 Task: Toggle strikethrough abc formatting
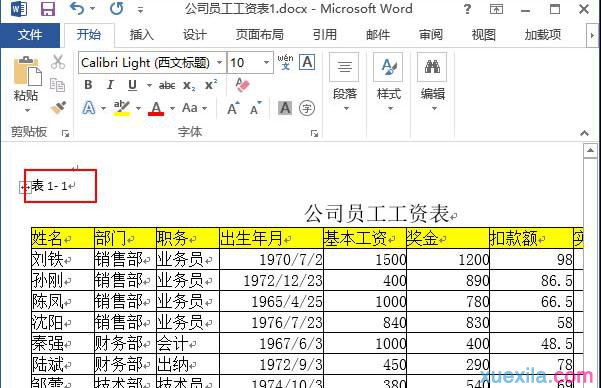[x=167, y=85]
